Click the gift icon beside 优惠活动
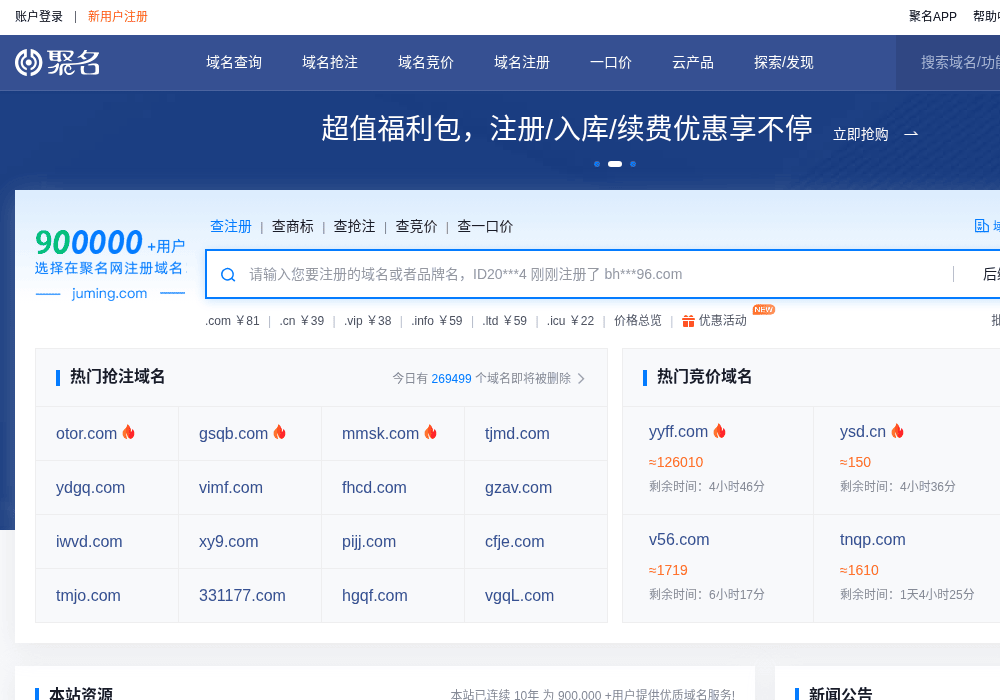 688,321
